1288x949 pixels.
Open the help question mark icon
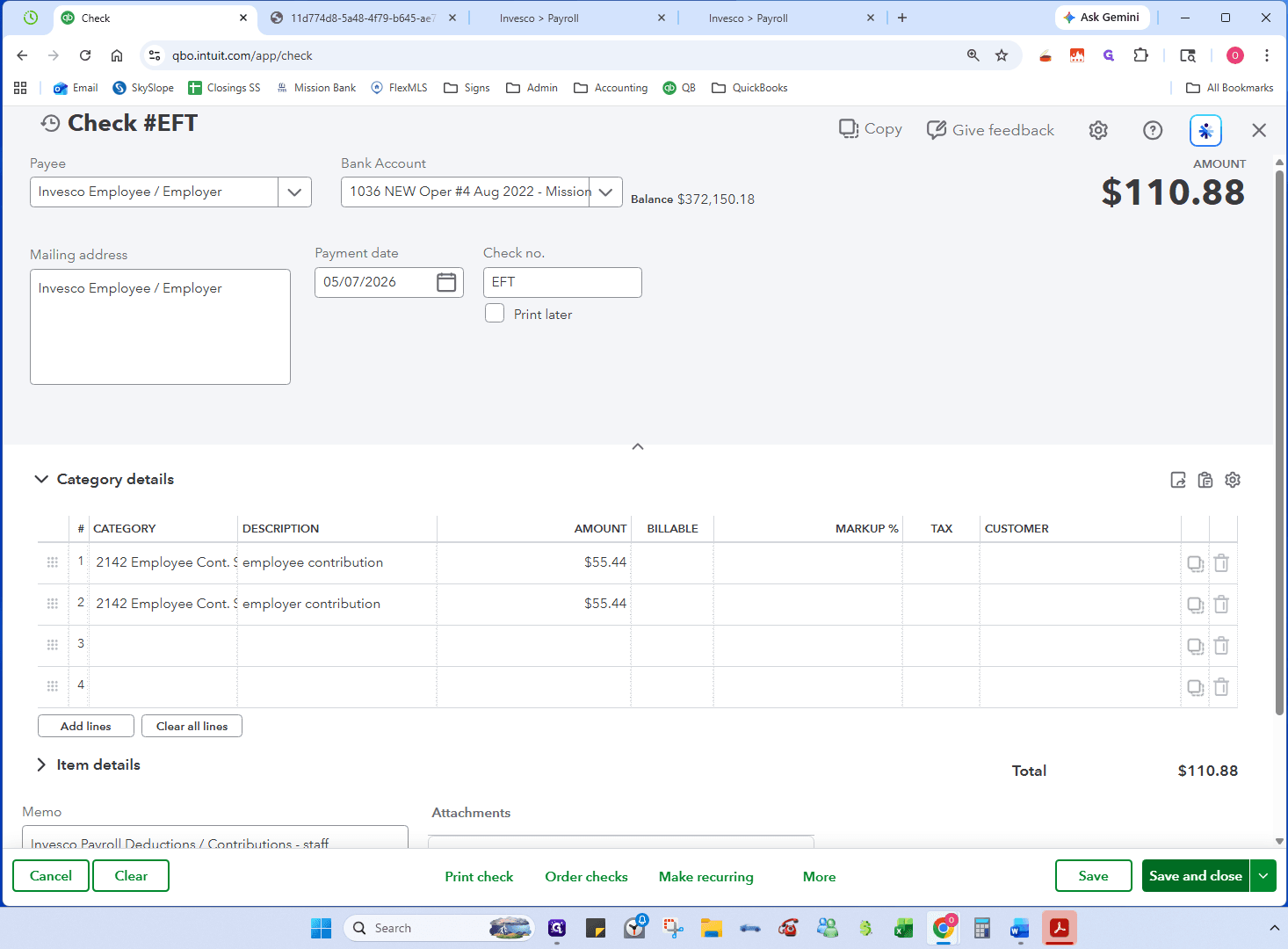click(1153, 130)
